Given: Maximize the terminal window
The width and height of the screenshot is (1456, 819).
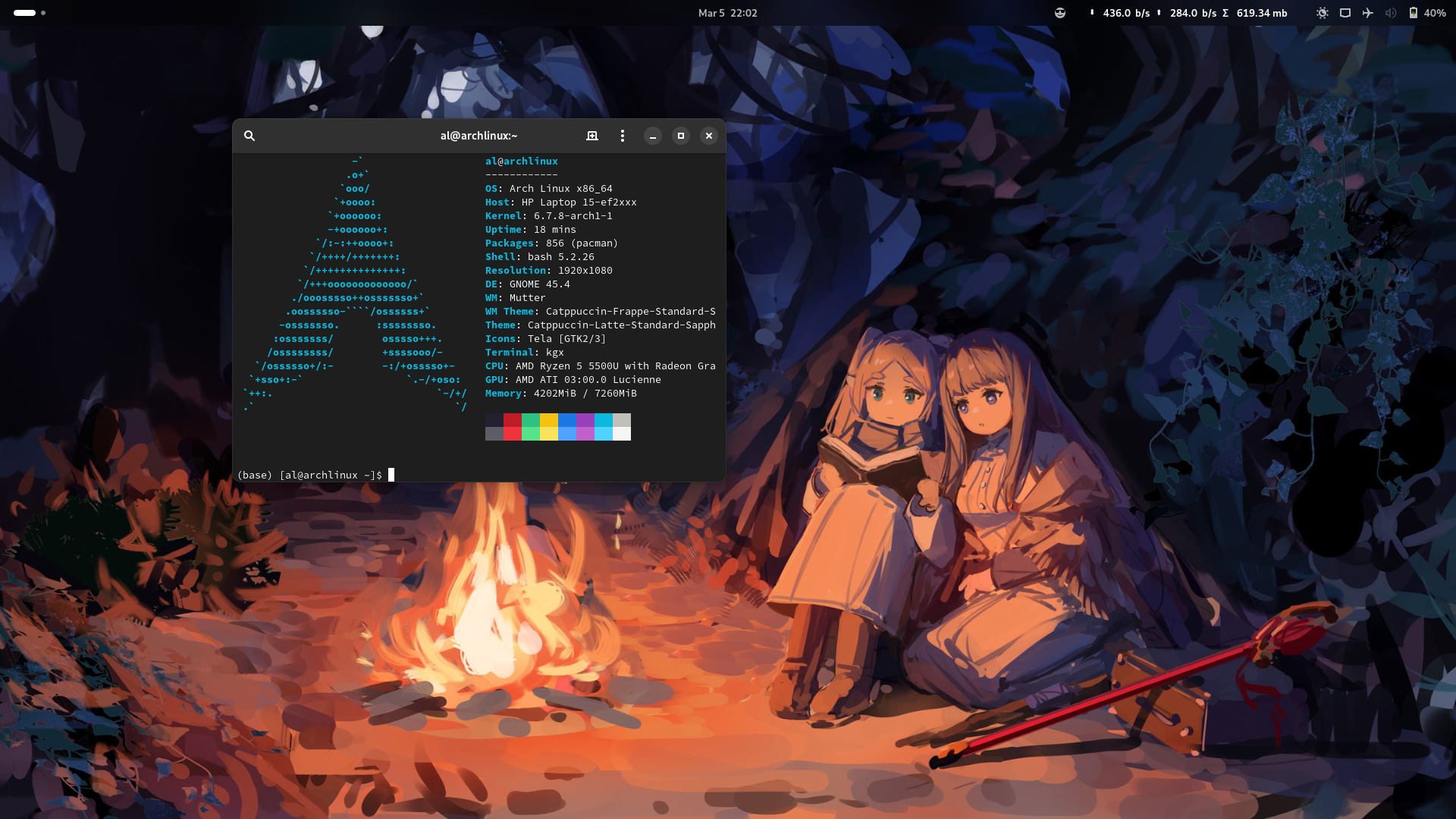Looking at the screenshot, I should coord(681,136).
